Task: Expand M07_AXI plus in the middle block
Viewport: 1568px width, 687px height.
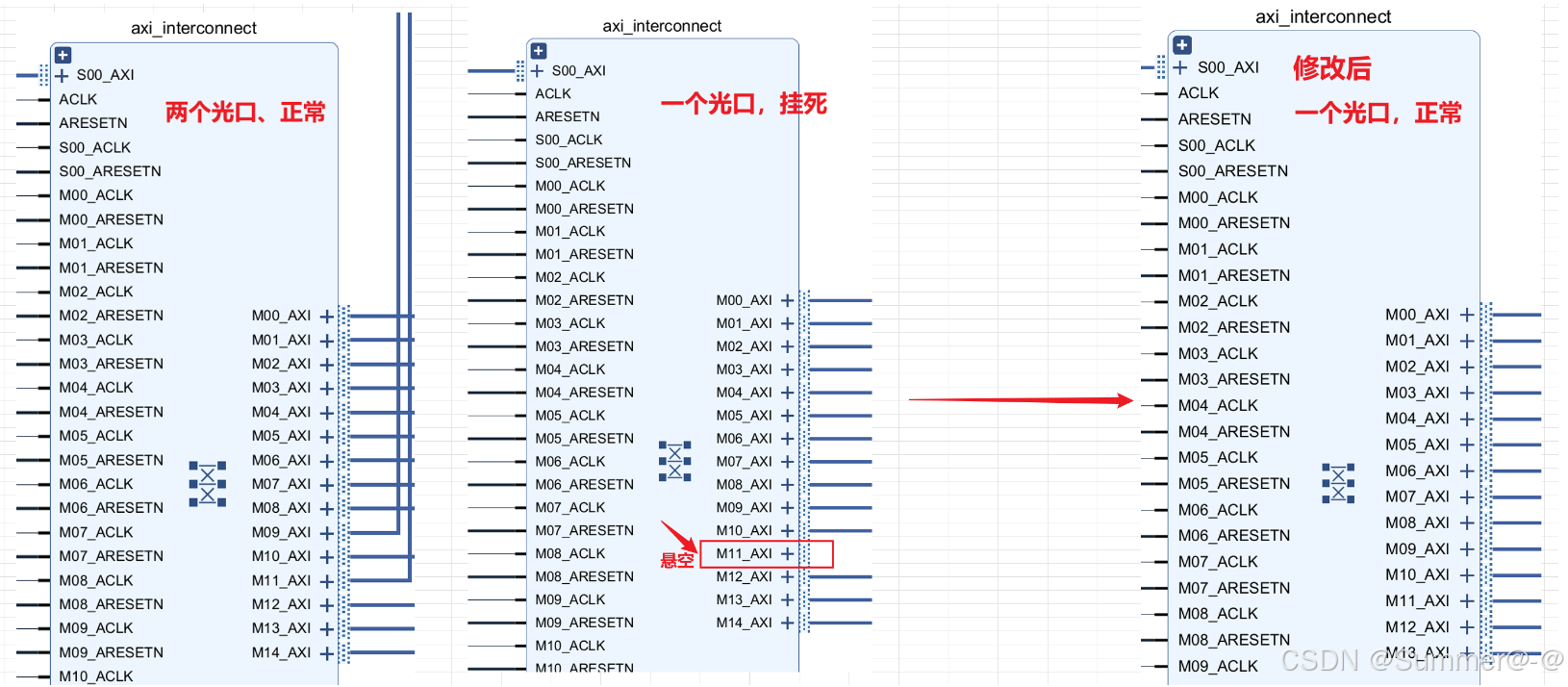Action: click(x=787, y=462)
